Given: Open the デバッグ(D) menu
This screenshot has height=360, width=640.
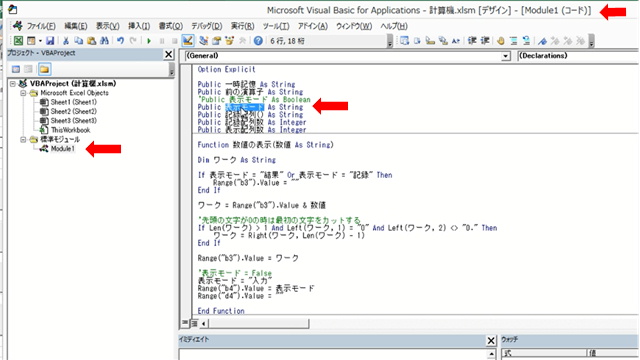Looking at the screenshot, I should coord(207,26).
